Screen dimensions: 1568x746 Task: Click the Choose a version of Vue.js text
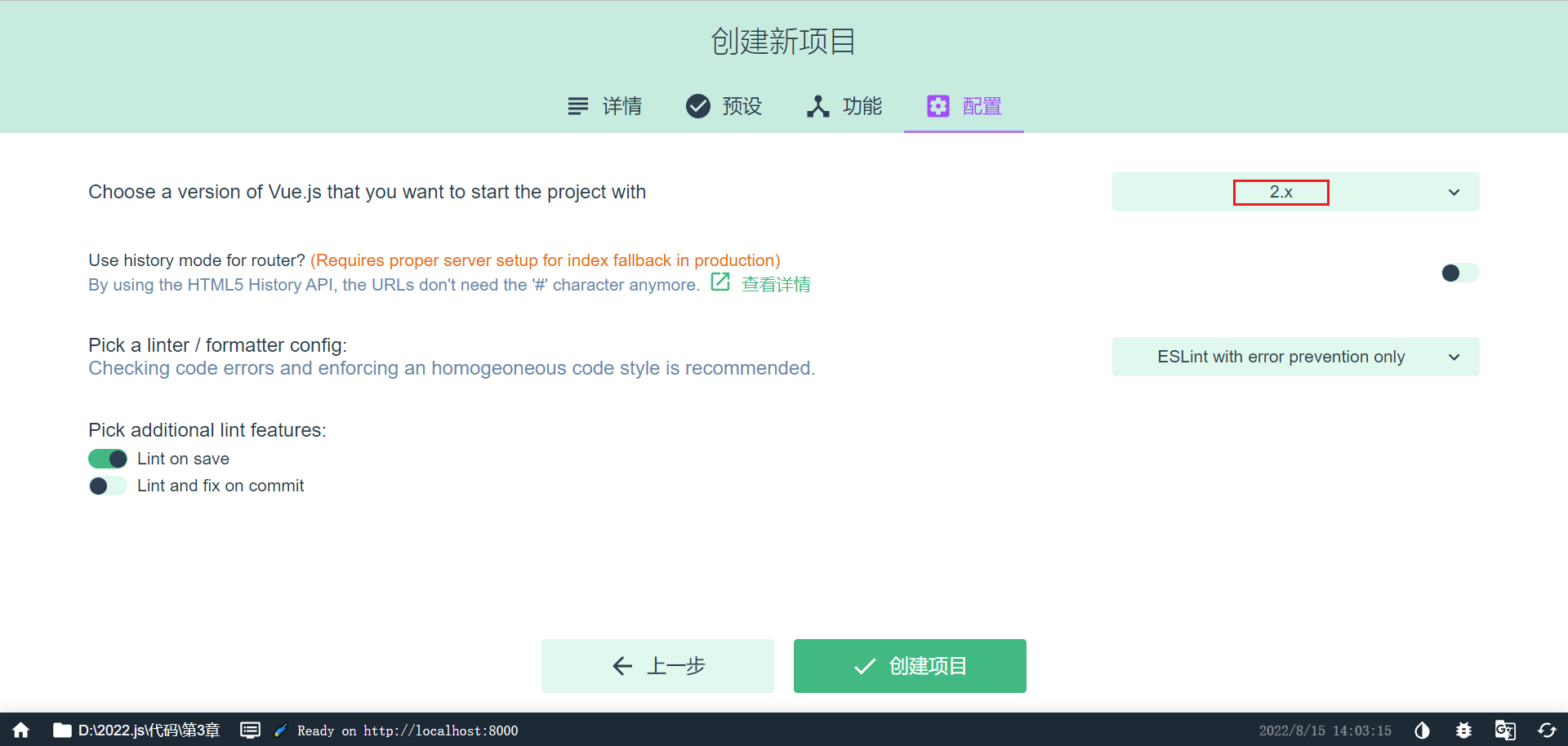367,192
